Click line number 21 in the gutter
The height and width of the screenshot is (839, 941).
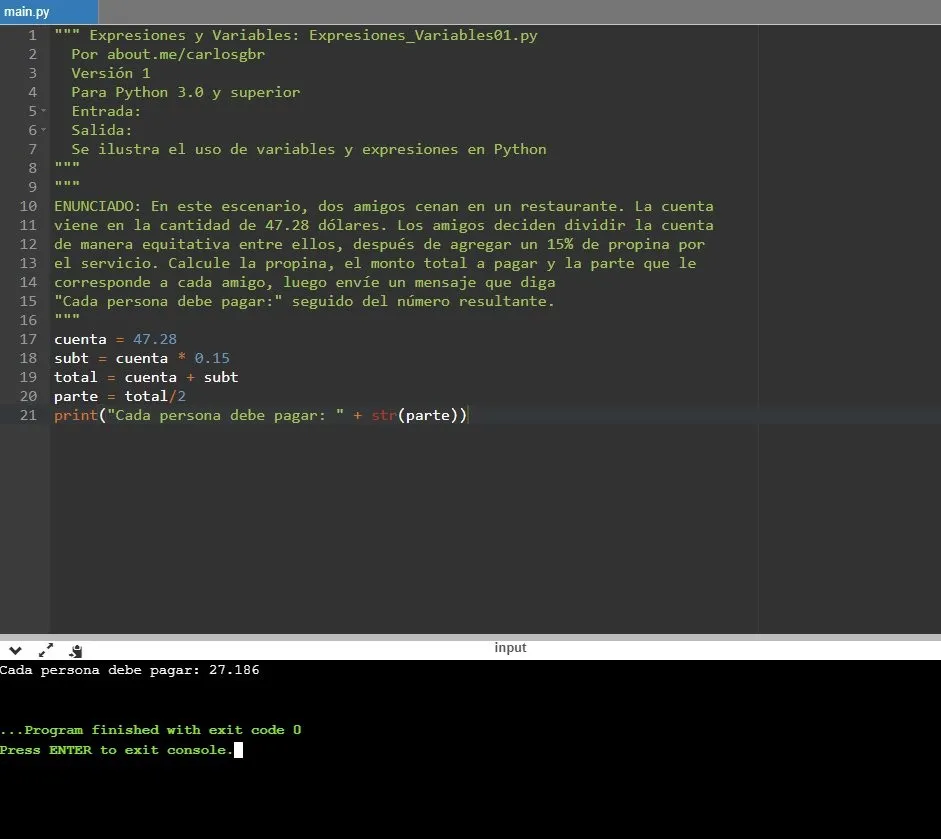28,415
